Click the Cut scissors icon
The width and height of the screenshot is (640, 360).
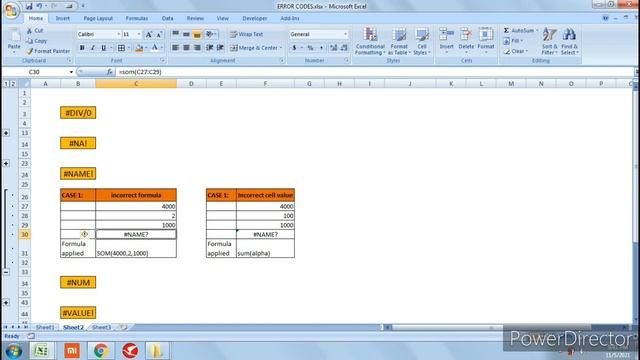(29, 31)
